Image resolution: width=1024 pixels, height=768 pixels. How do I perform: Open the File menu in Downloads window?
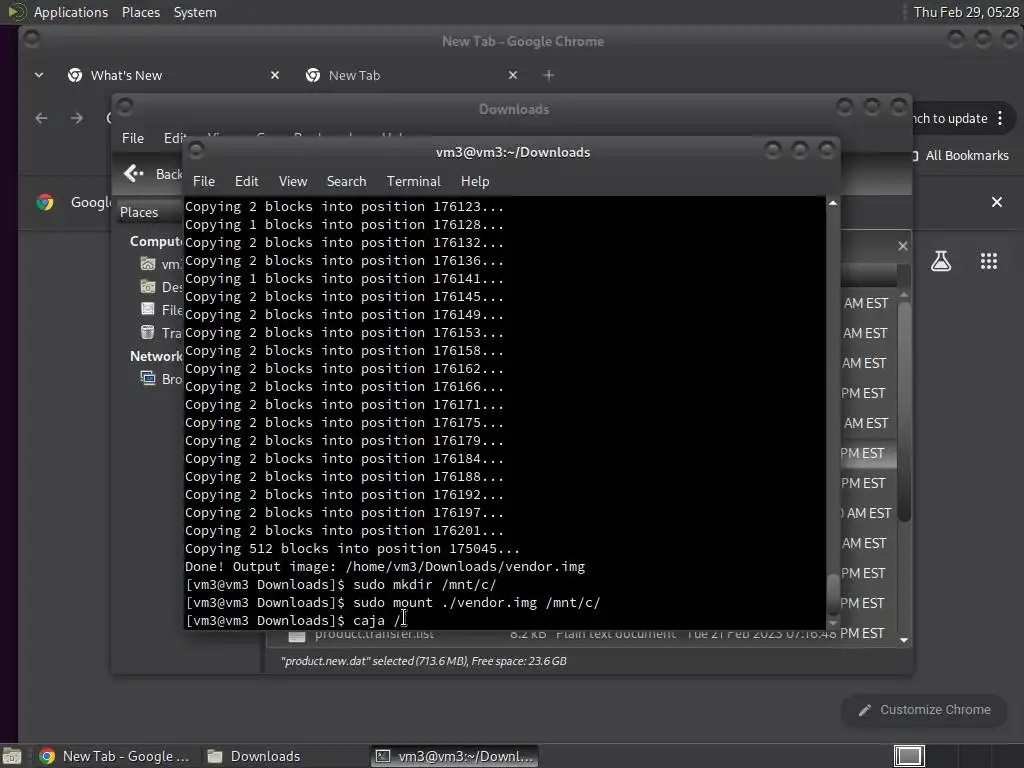[x=133, y=138]
